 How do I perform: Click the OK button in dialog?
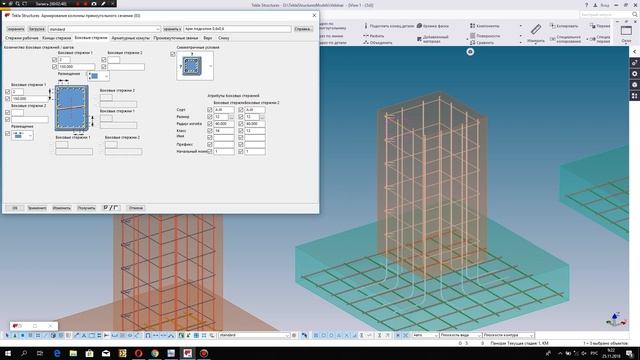(x=15, y=208)
